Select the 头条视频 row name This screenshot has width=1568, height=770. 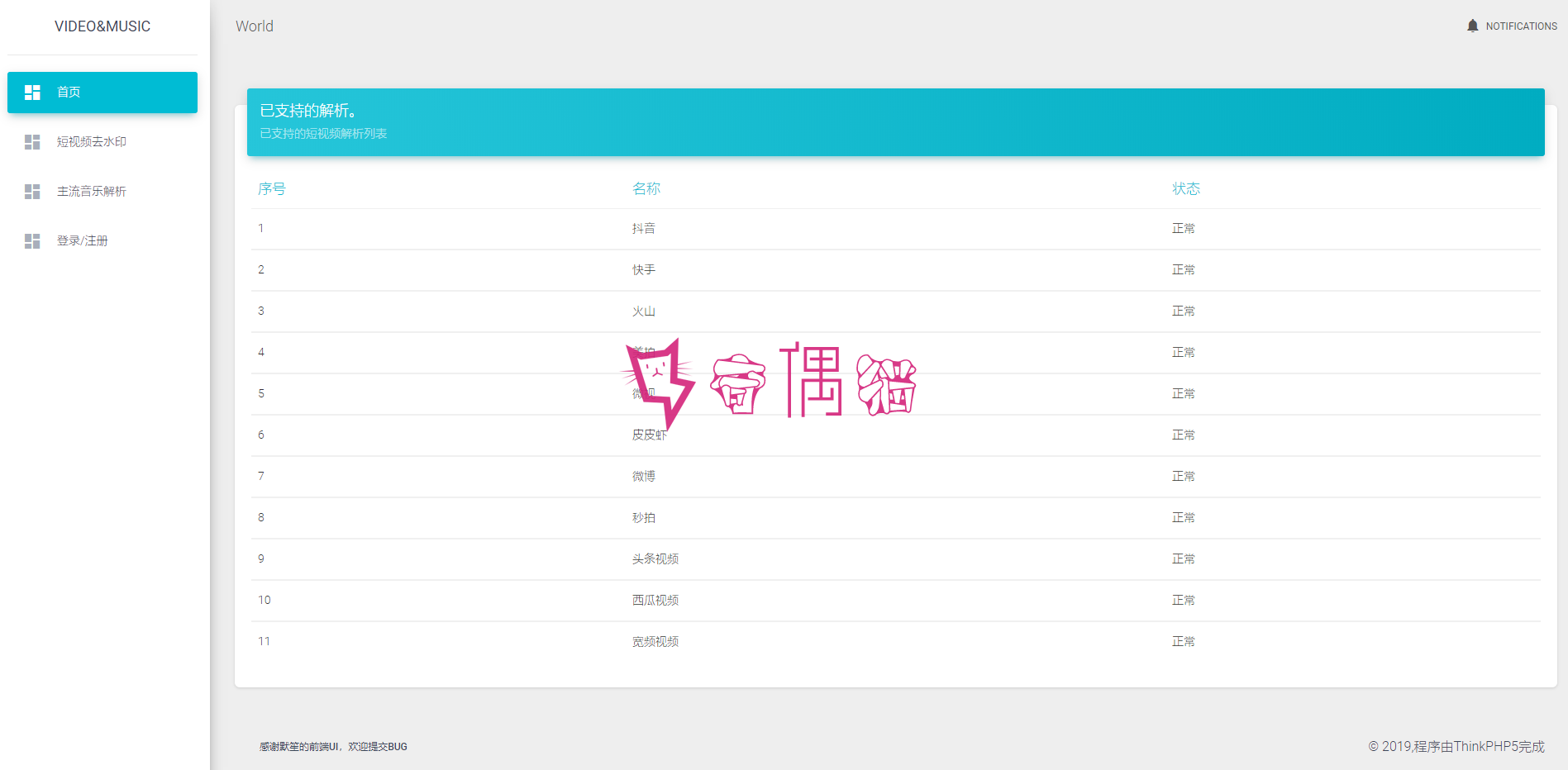click(655, 559)
